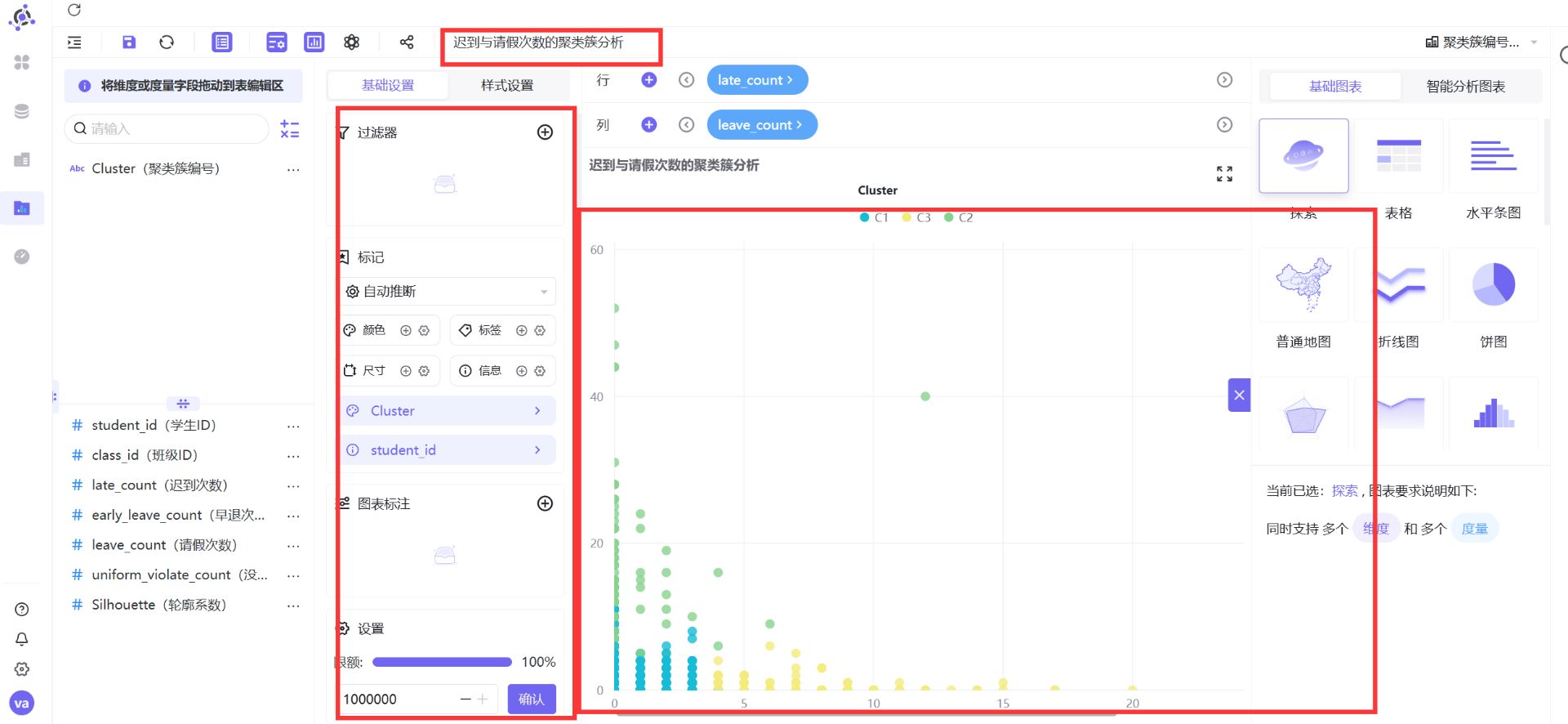Select the leave_count (请假次数) field
1568x724 pixels.
point(164,545)
